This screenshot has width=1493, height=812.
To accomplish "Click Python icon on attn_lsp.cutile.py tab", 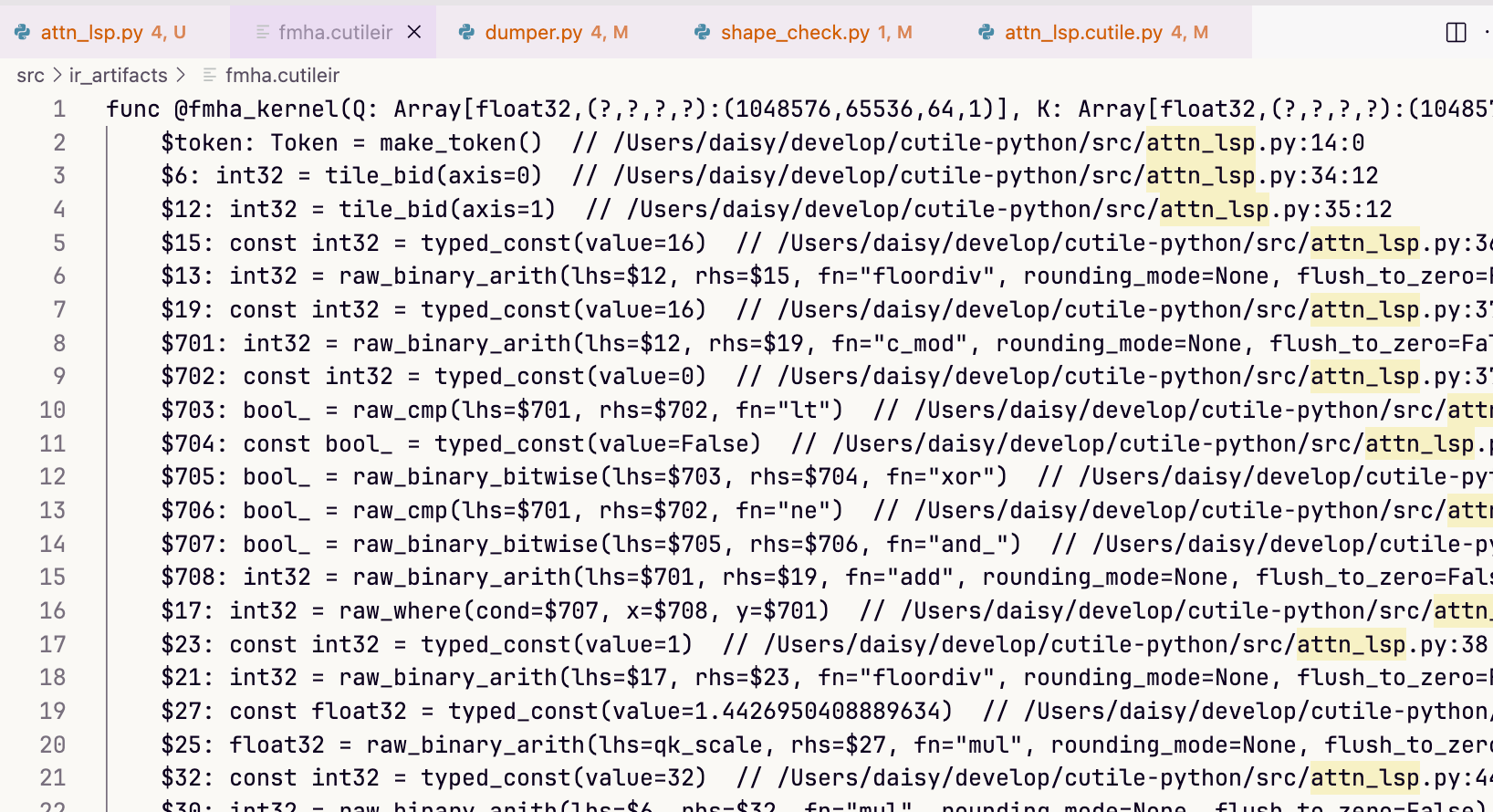I will click(986, 32).
